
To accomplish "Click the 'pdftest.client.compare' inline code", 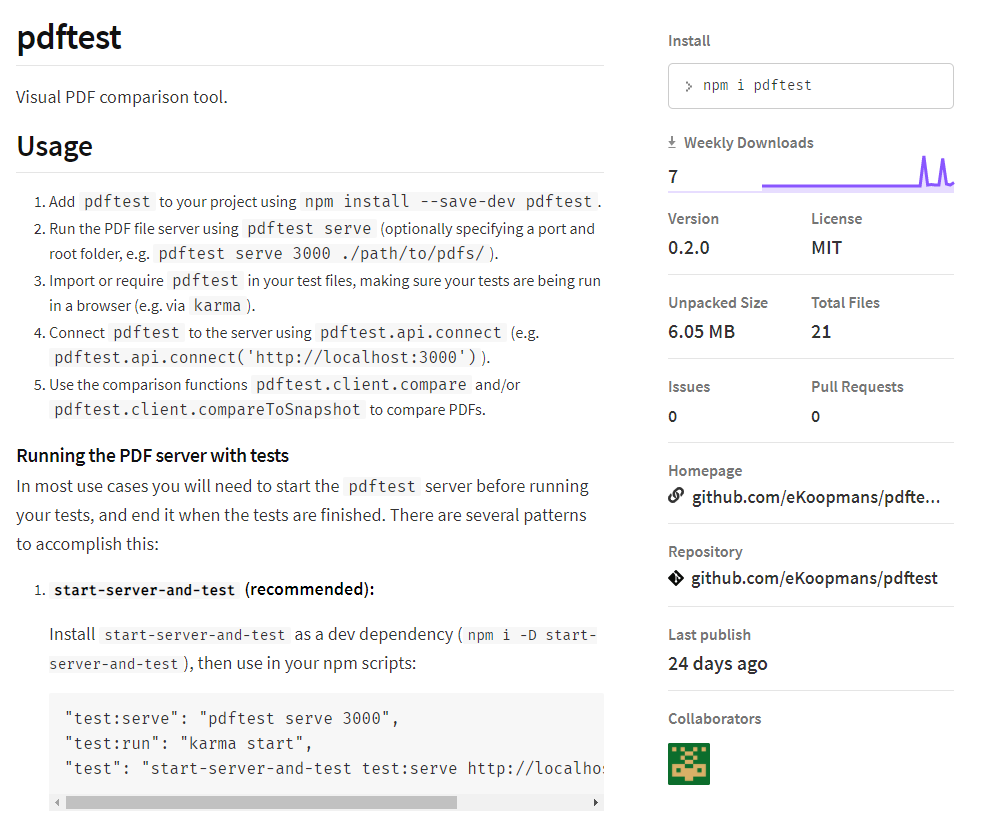I will [x=361, y=384].
